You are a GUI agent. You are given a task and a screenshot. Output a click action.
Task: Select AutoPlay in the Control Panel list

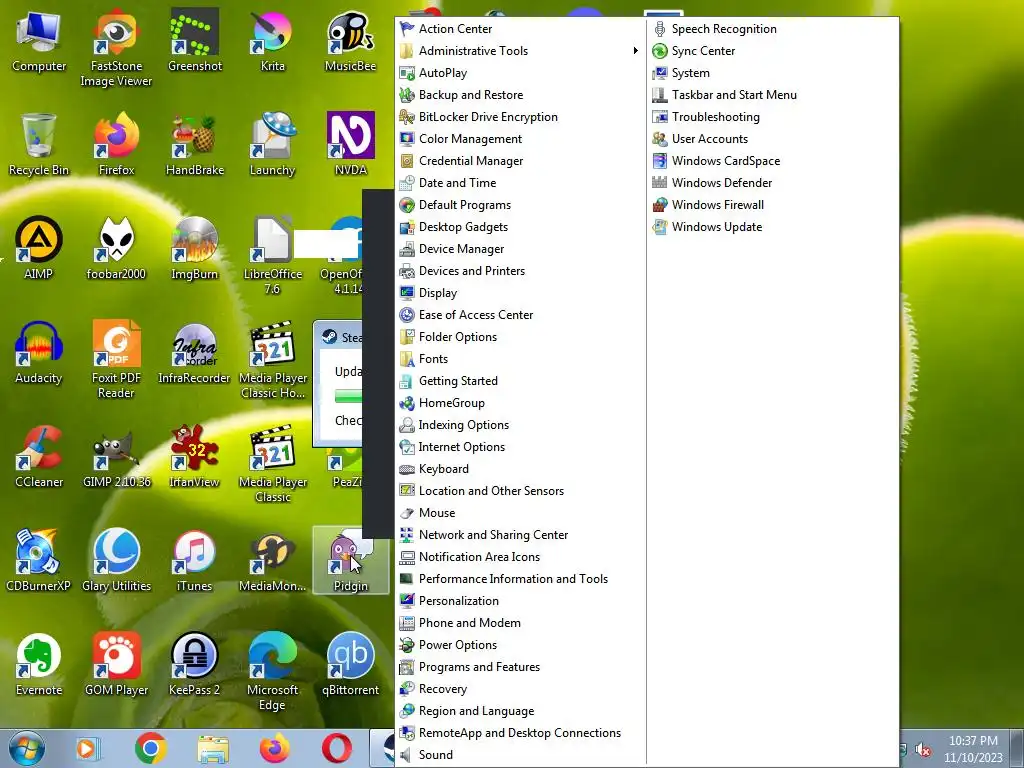520,72
